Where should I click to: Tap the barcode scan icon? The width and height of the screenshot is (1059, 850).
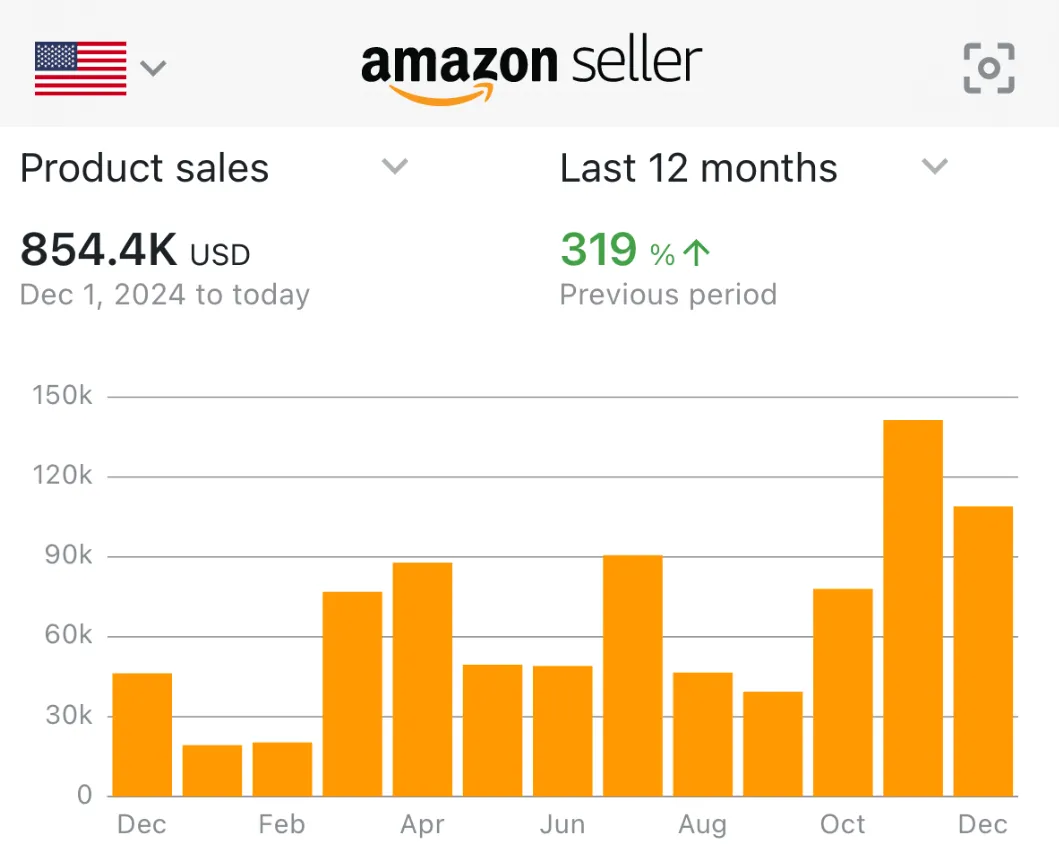coord(988,68)
